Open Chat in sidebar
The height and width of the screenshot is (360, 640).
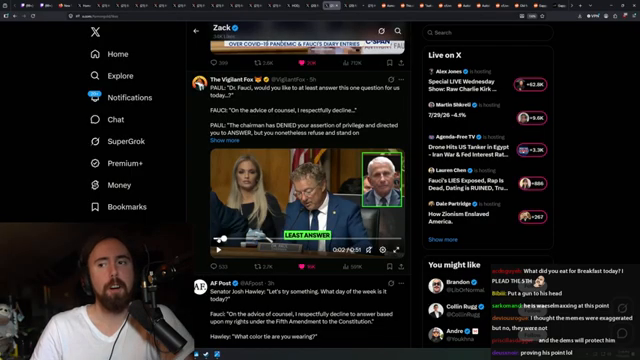[107, 120]
